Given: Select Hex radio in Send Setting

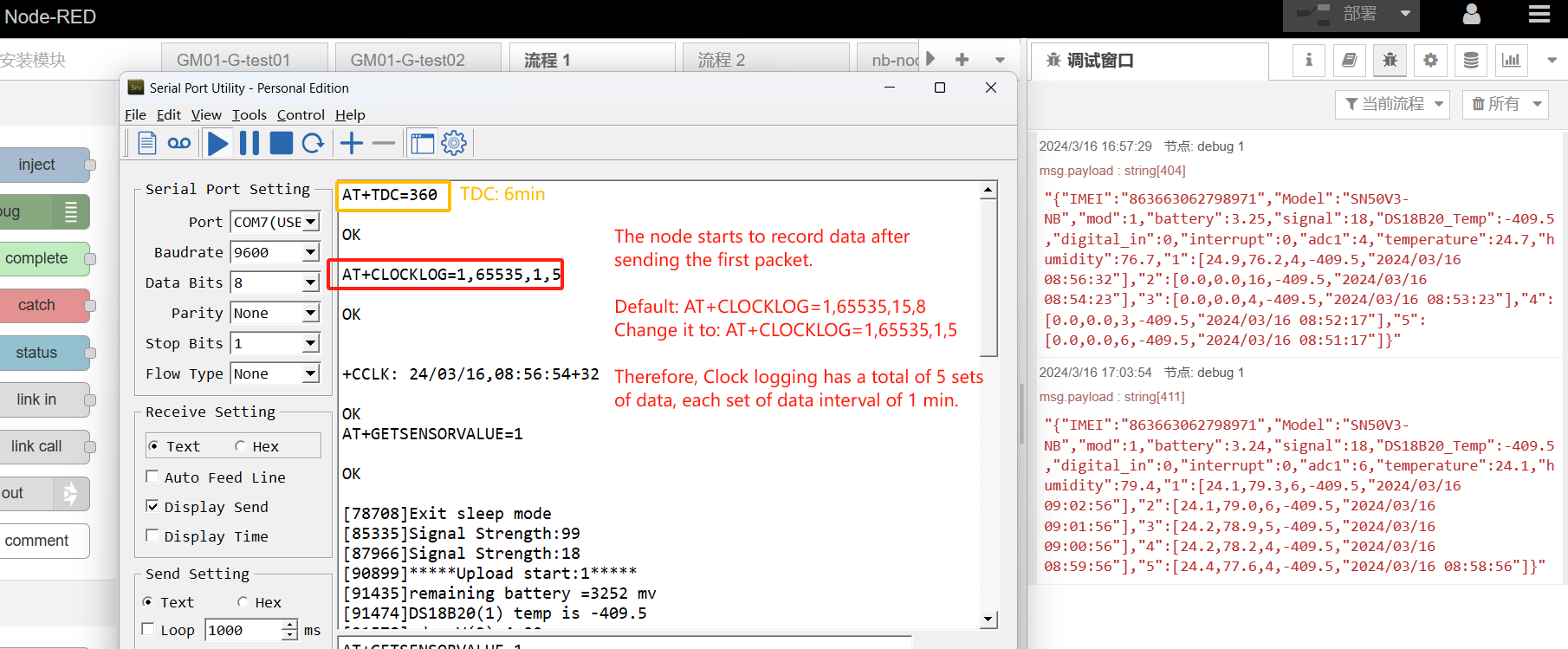Looking at the screenshot, I should tap(243, 601).
